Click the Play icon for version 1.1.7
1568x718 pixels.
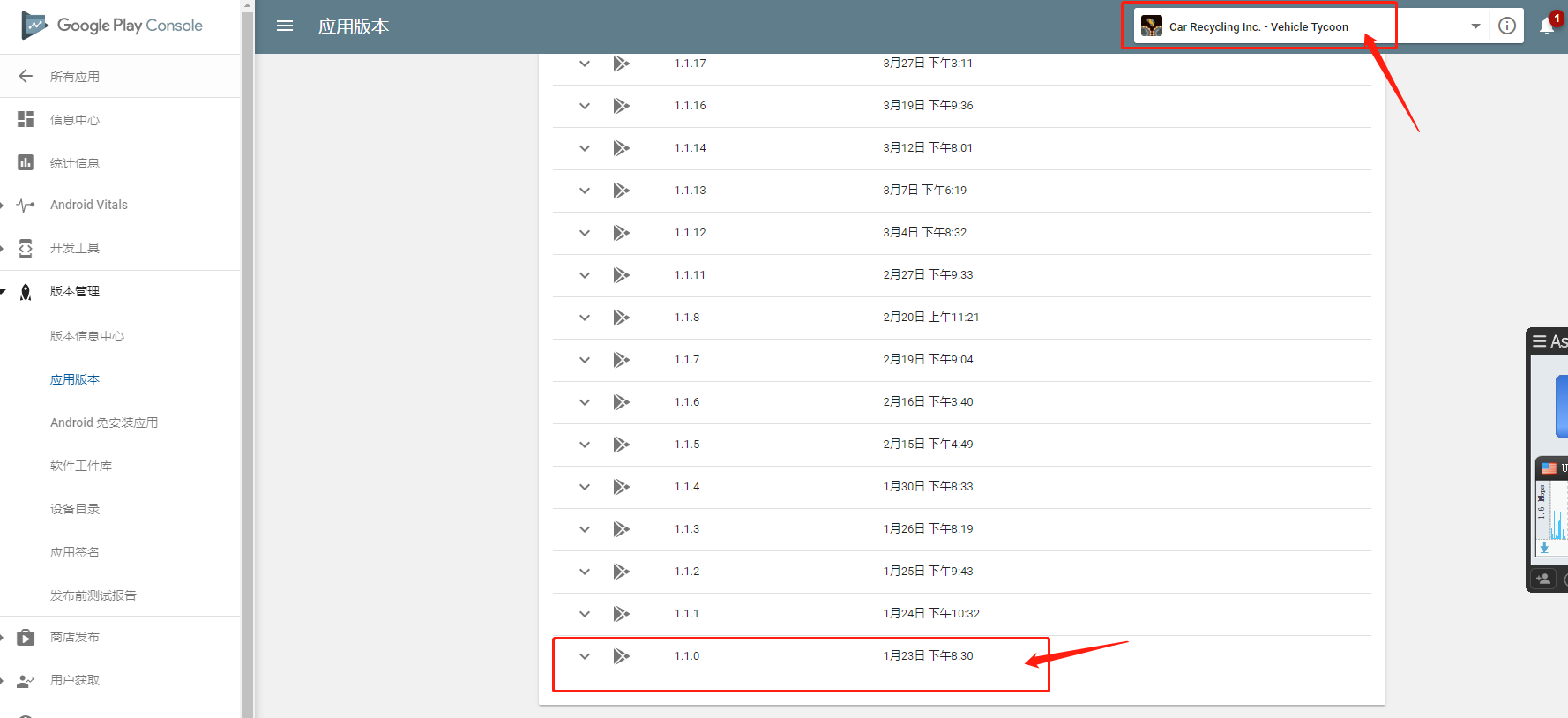click(x=622, y=360)
